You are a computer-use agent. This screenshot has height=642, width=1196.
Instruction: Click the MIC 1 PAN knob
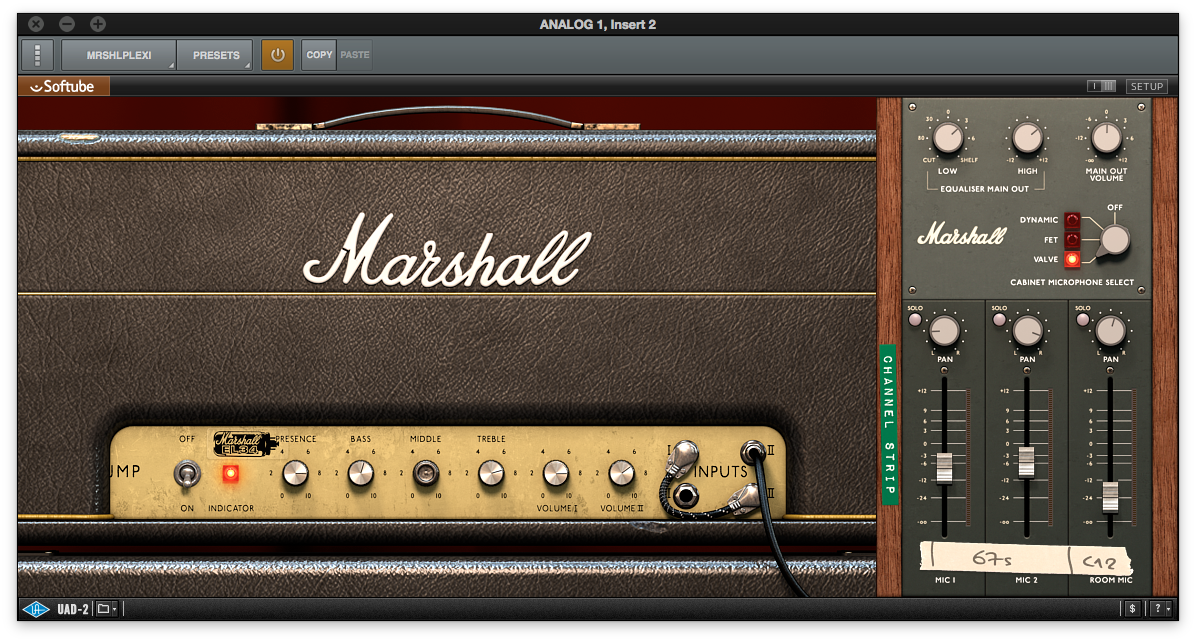pyautogui.click(x=944, y=331)
